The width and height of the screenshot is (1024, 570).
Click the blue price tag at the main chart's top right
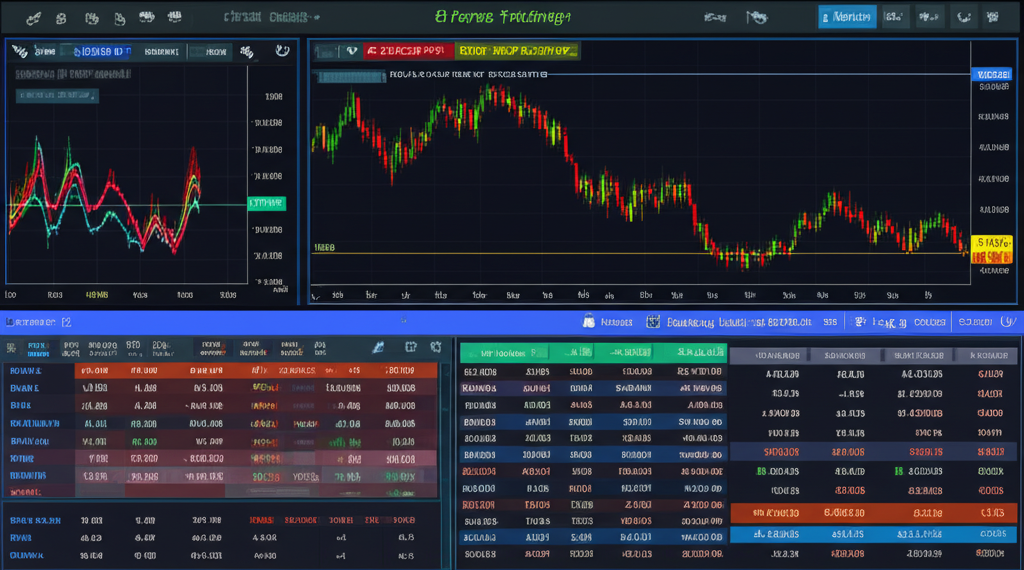pos(992,74)
